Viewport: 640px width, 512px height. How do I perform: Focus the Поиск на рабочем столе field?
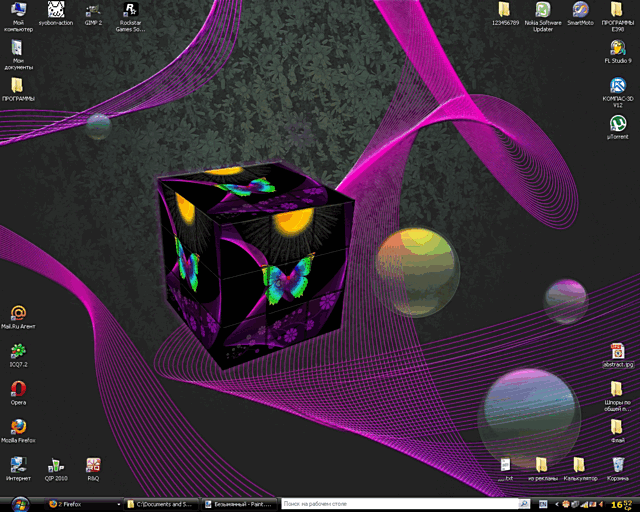pyautogui.click(x=400, y=504)
